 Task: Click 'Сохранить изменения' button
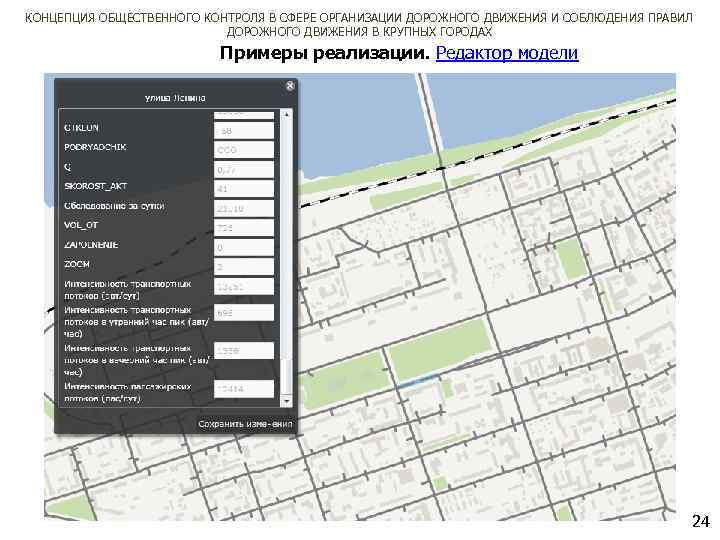pyautogui.click(x=245, y=424)
